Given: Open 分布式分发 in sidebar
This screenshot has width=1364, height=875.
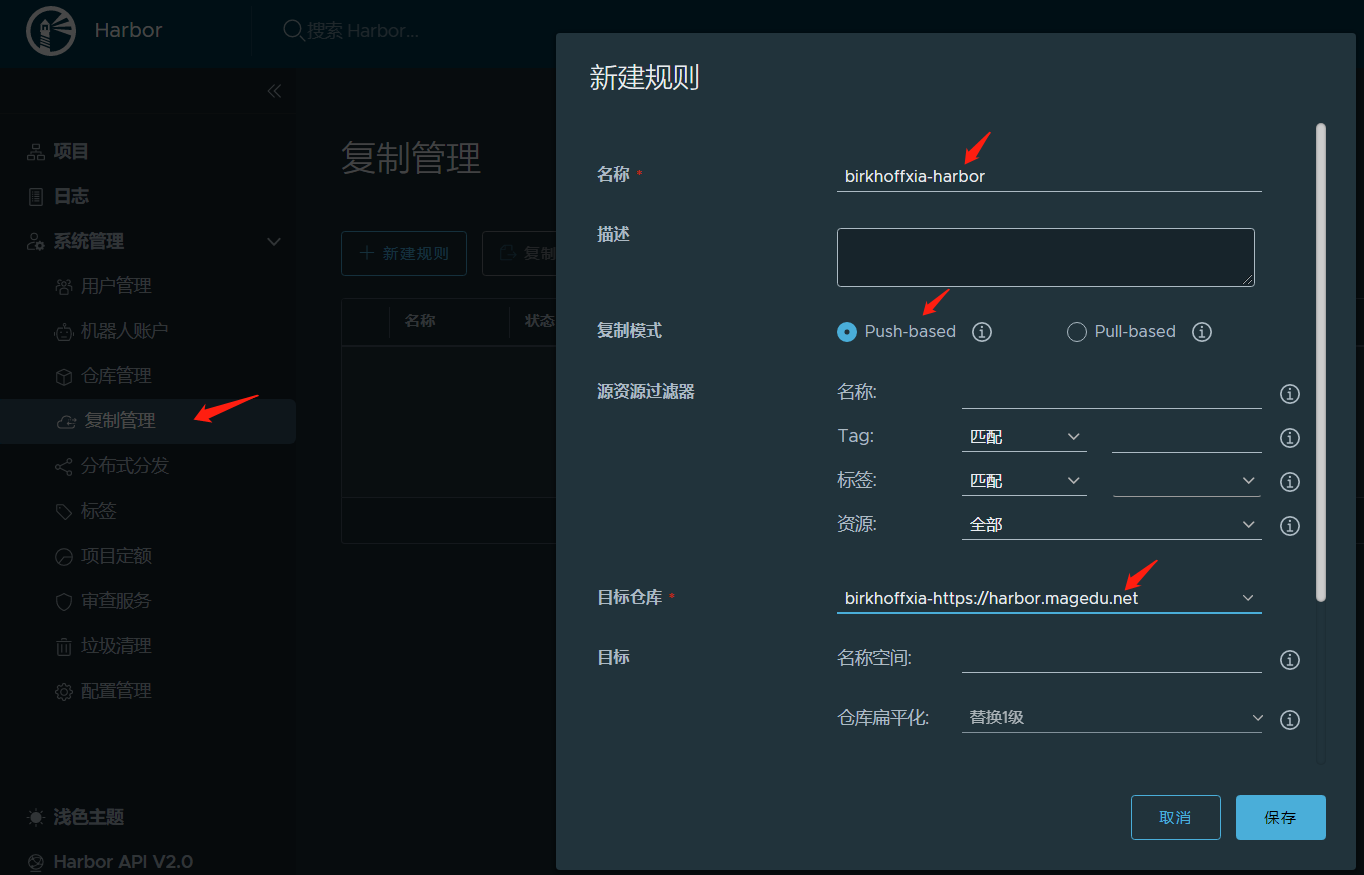Looking at the screenshot, I should [x=124, y=466].
